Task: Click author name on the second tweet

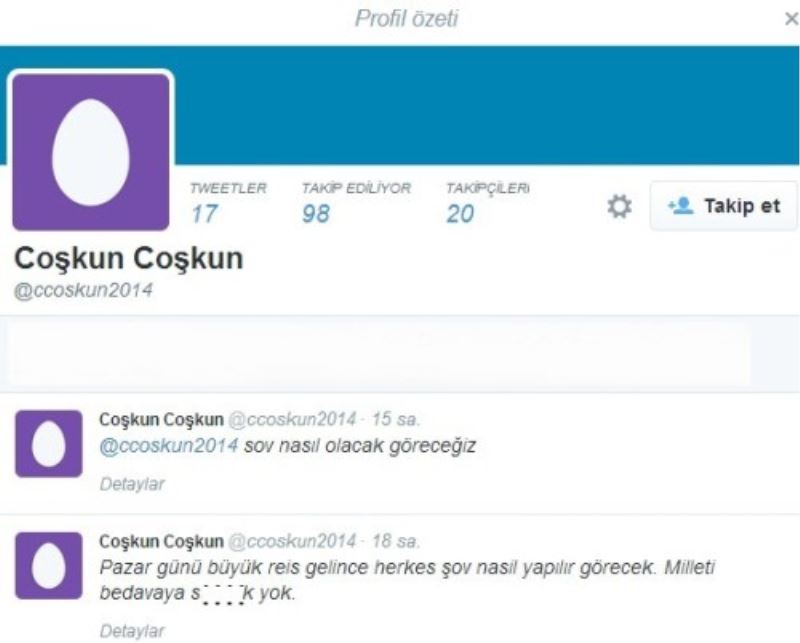Action: click(x=161, y=541)
